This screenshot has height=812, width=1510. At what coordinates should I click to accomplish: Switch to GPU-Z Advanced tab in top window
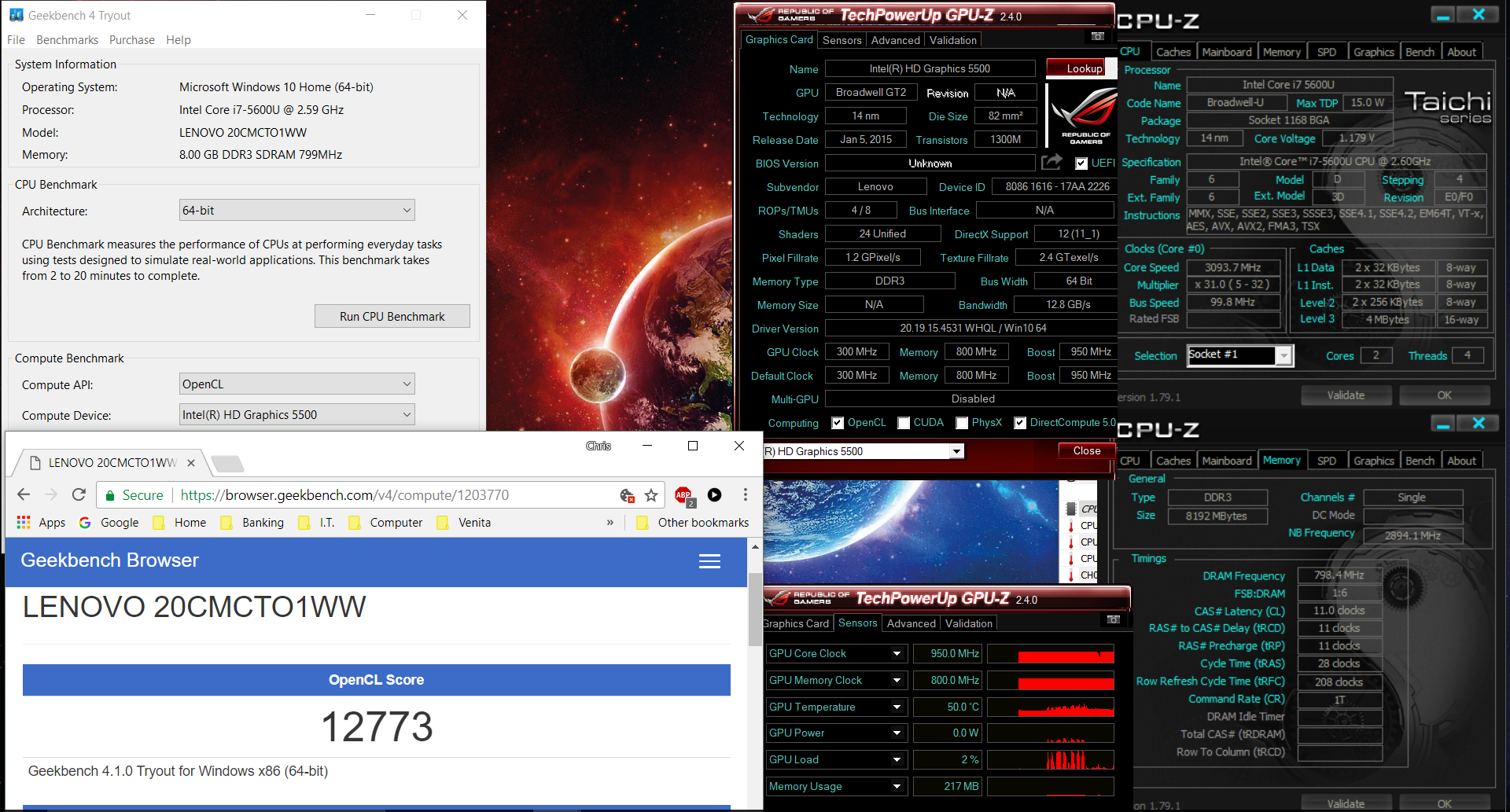pyautogui.click(x=895, y=40)
